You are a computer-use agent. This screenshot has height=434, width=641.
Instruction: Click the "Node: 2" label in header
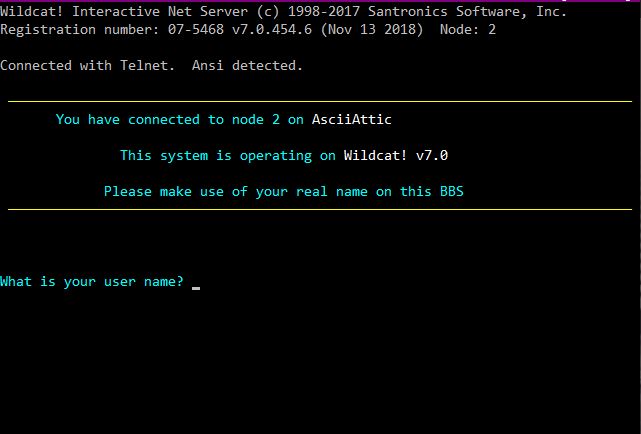[x=468, y=29]
